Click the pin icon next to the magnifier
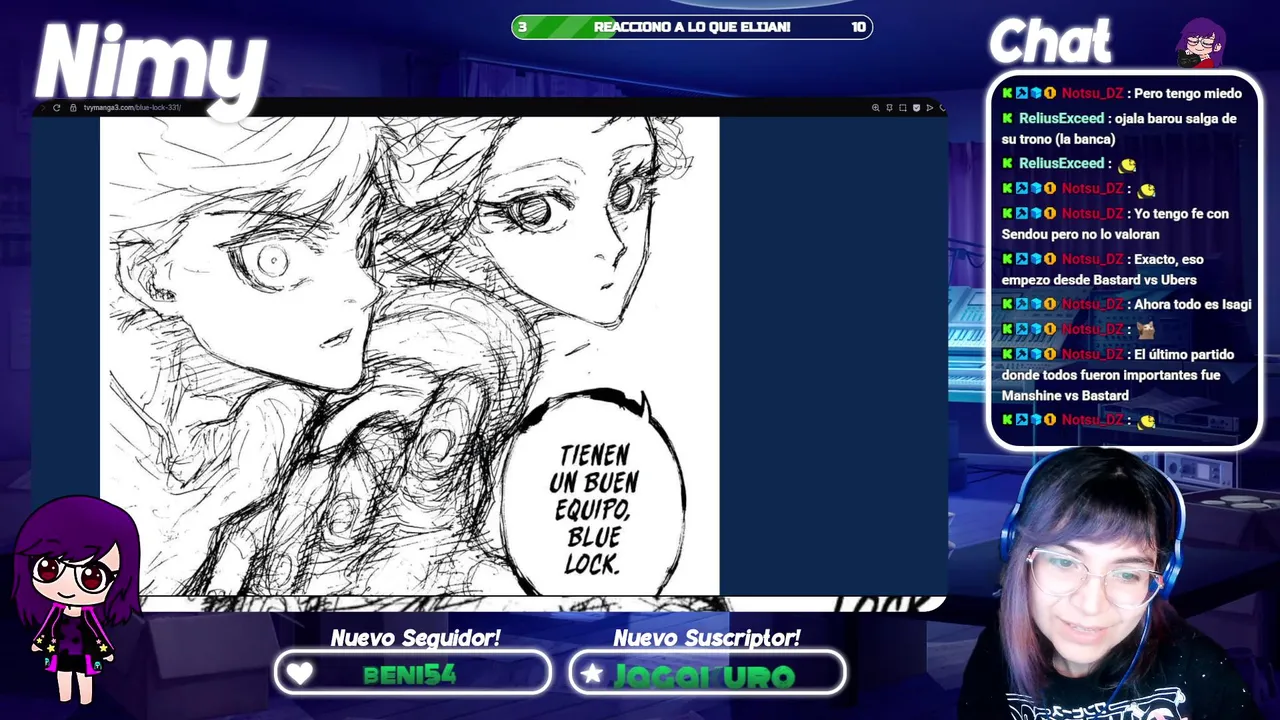This screenshot has width=1280, height=720. pos(889,107)
